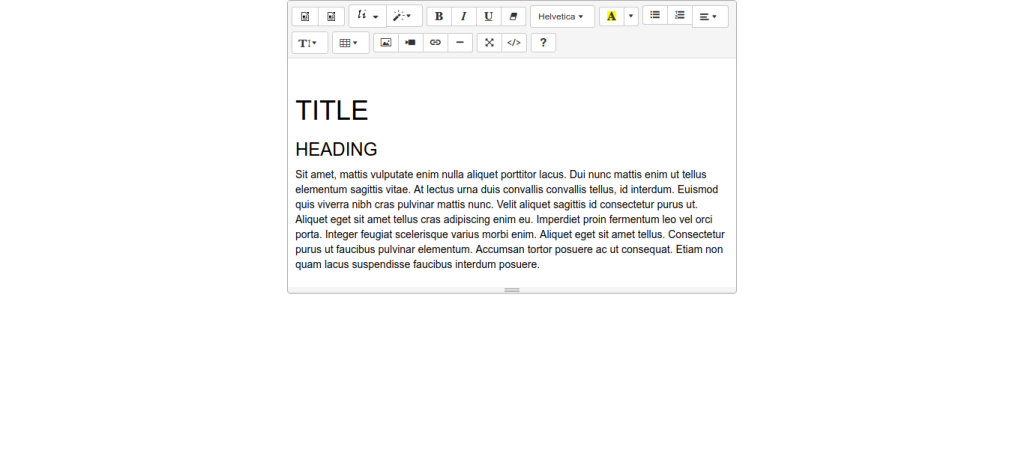Open the Helvetica font family dropdown
Viewport: 1024px width, 450px height.
pos(561,16)
